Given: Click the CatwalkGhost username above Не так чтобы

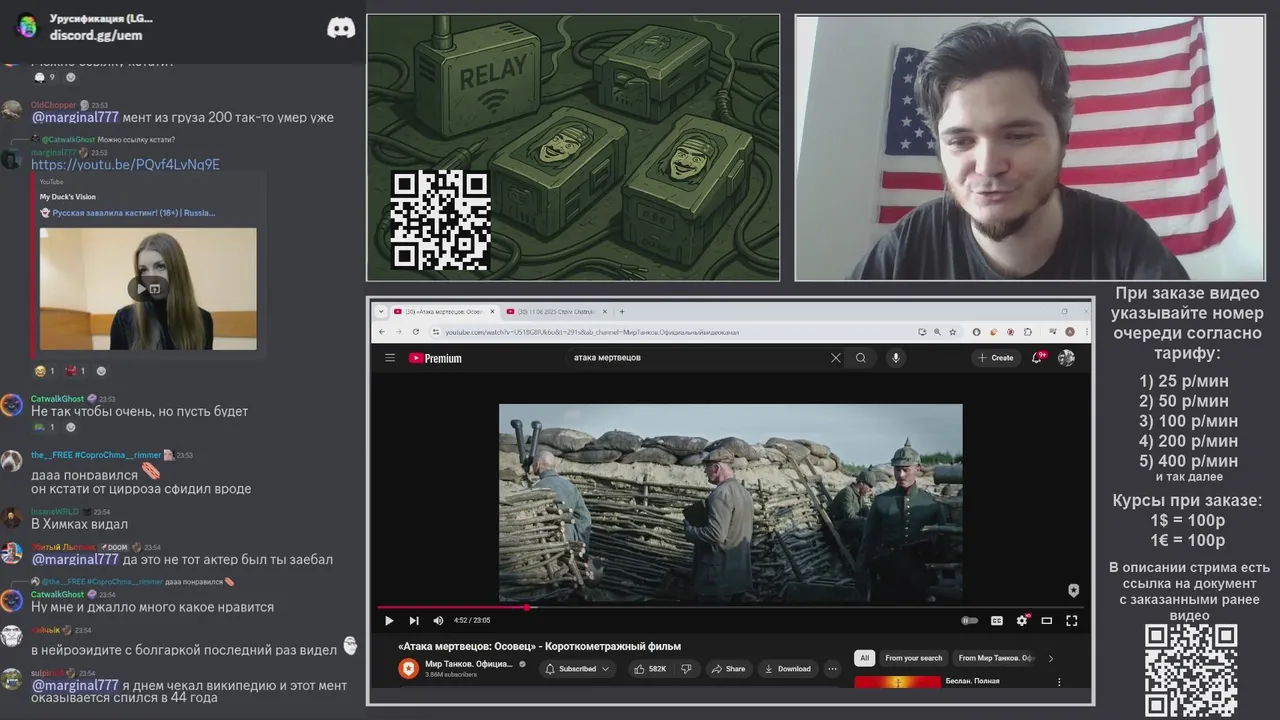Looking at the screenshot, I should point(58,399).
